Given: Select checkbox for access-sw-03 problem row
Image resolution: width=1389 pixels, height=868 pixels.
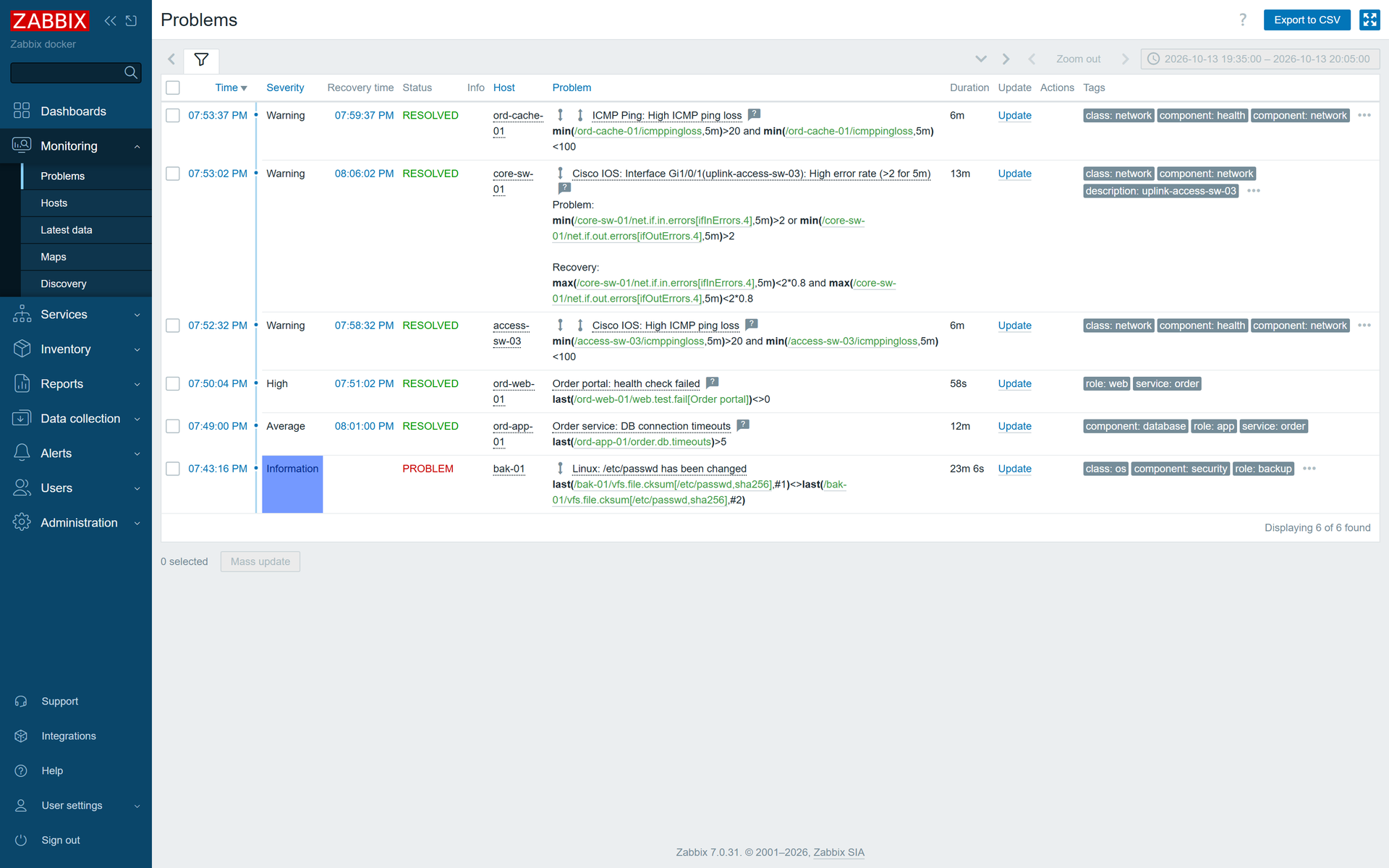Looking at the screenshot, I should coord(173,325).
